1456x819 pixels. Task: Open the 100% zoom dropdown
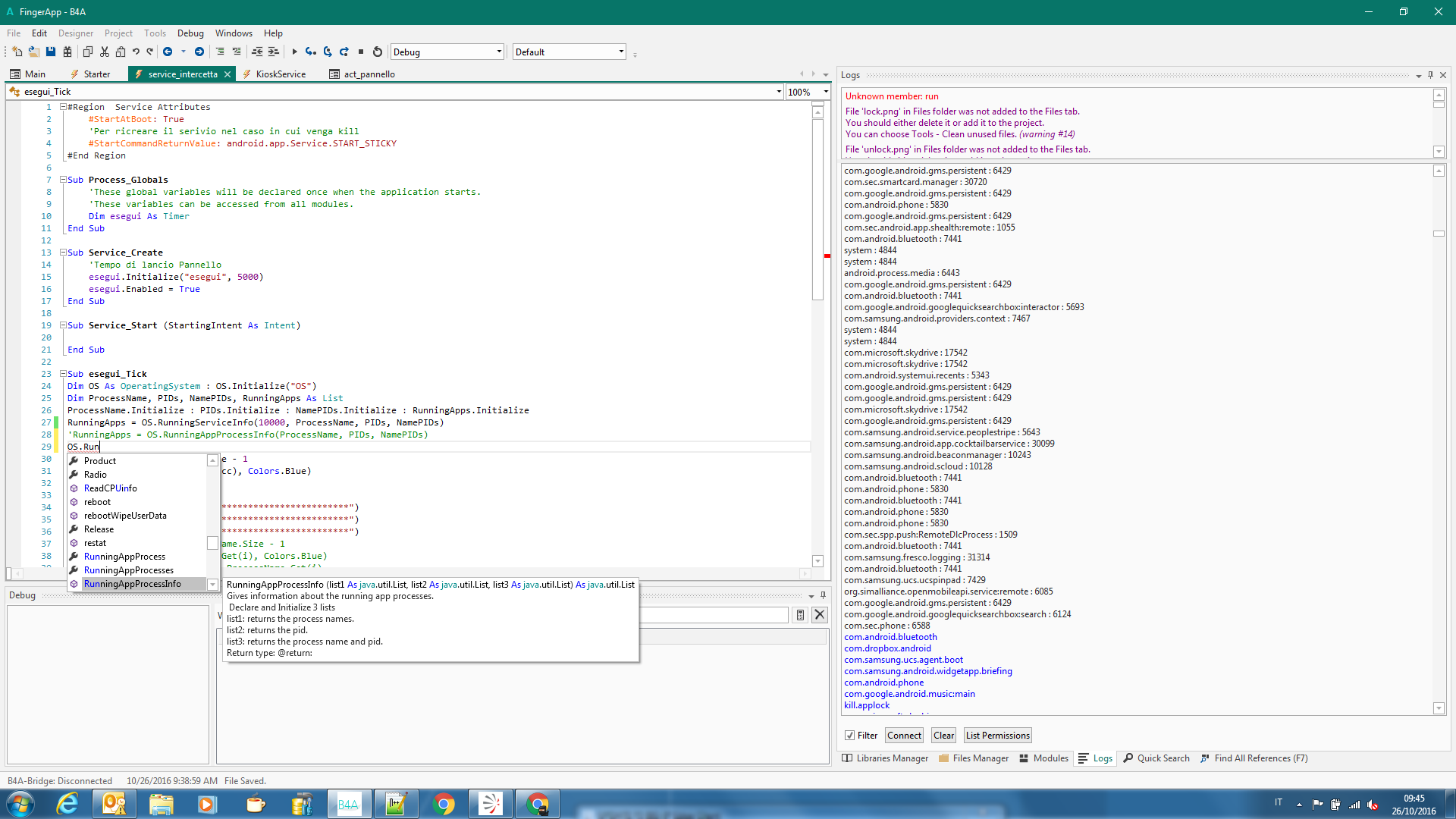tap(826, 92)
